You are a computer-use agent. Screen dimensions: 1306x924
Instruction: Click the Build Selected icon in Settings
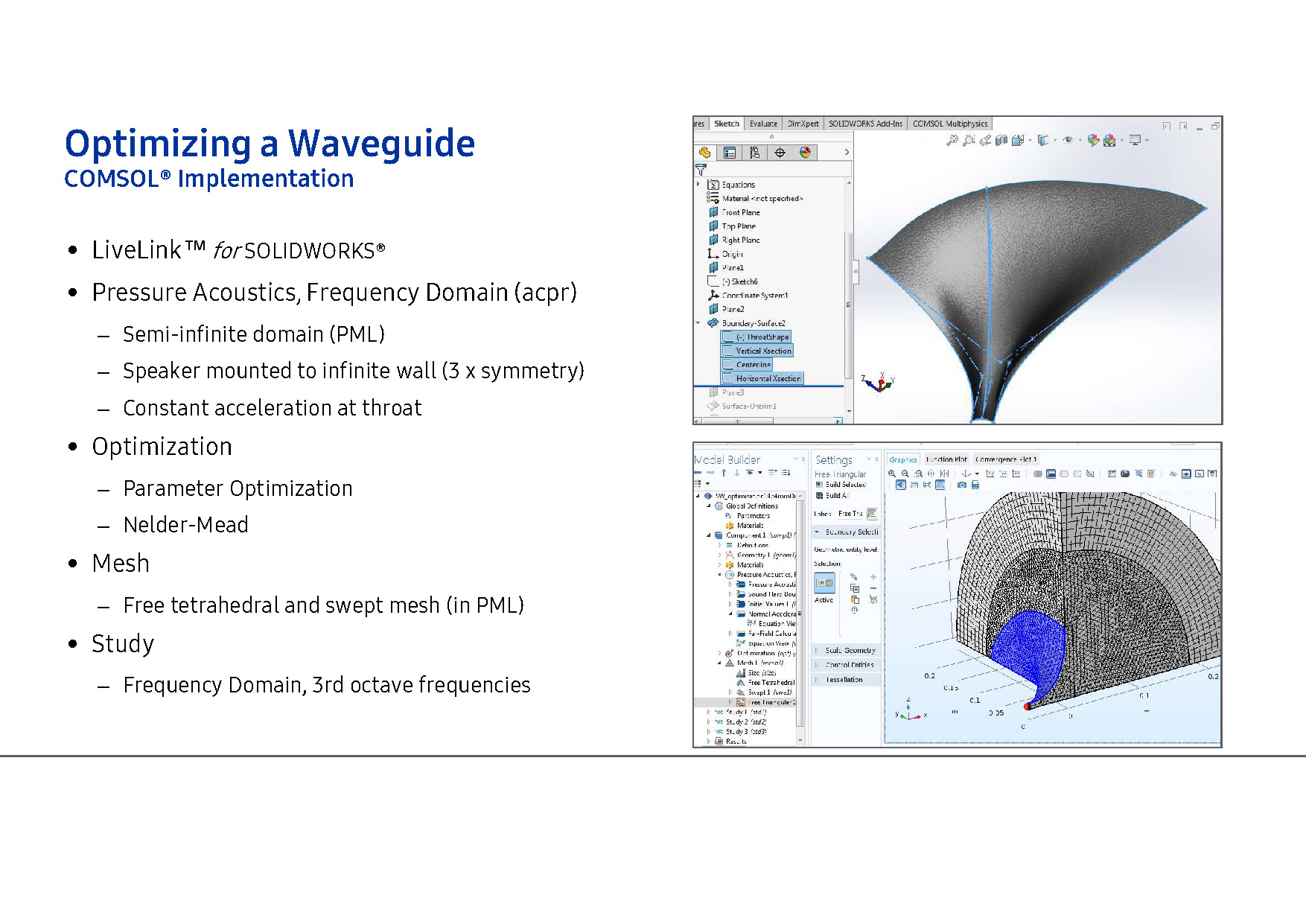pos(819,485)
